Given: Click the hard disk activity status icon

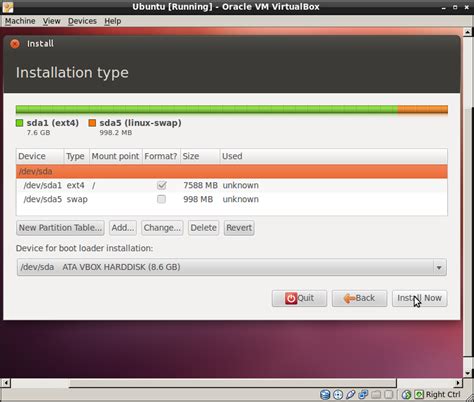Looking at the screenshot, I should pyautogui.click(x=325, y=395).
